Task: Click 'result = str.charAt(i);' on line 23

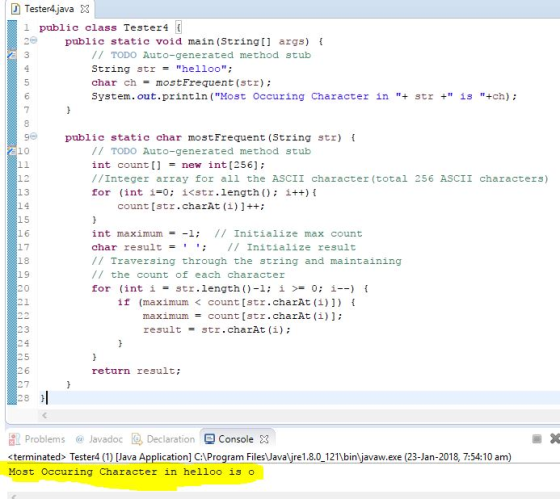Action: 217,330
